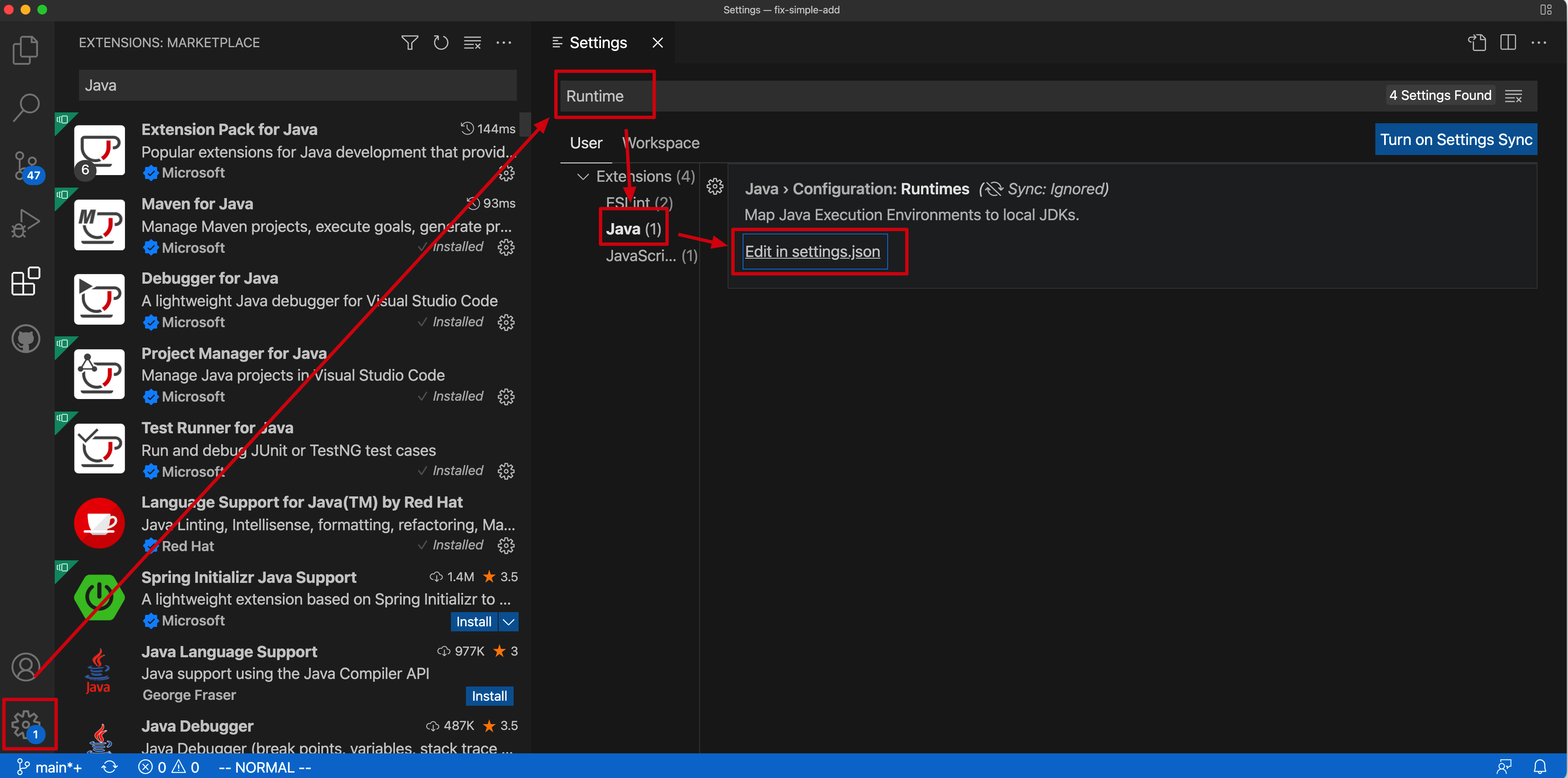Open manage gear for Maven for Java
This screenshot has height=778, width=1568.
[x=506, y=247]
